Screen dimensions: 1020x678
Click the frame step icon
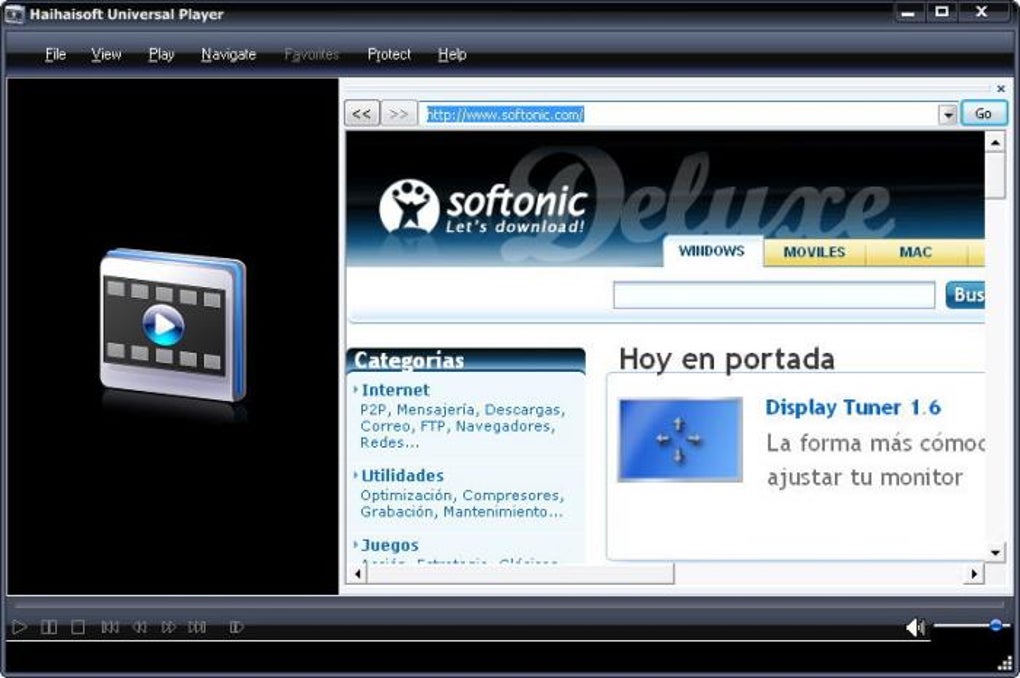point(236,627)
